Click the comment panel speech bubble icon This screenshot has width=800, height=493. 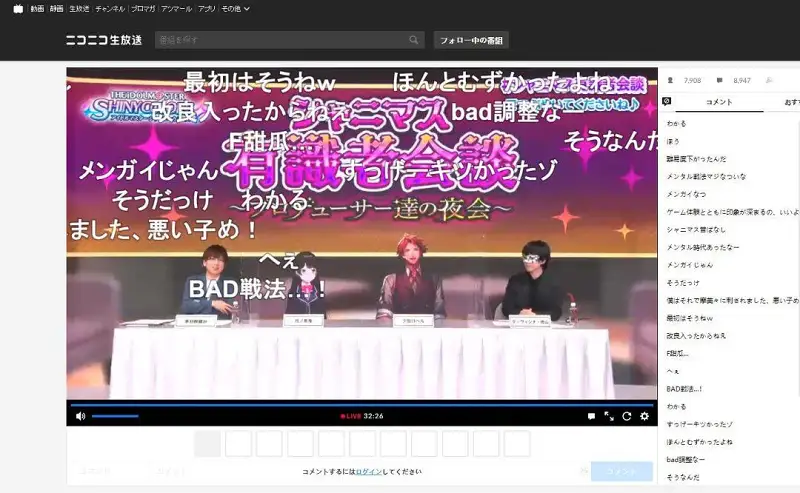pos(666,101)
